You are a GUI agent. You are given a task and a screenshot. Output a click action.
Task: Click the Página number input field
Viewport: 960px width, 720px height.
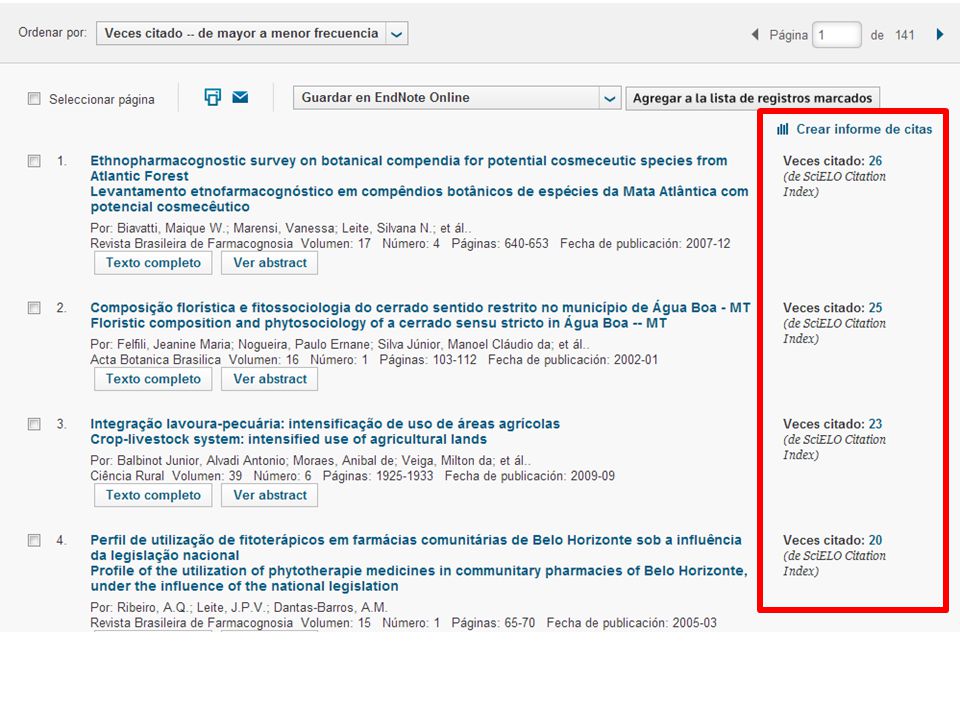(x=836, y=34)
